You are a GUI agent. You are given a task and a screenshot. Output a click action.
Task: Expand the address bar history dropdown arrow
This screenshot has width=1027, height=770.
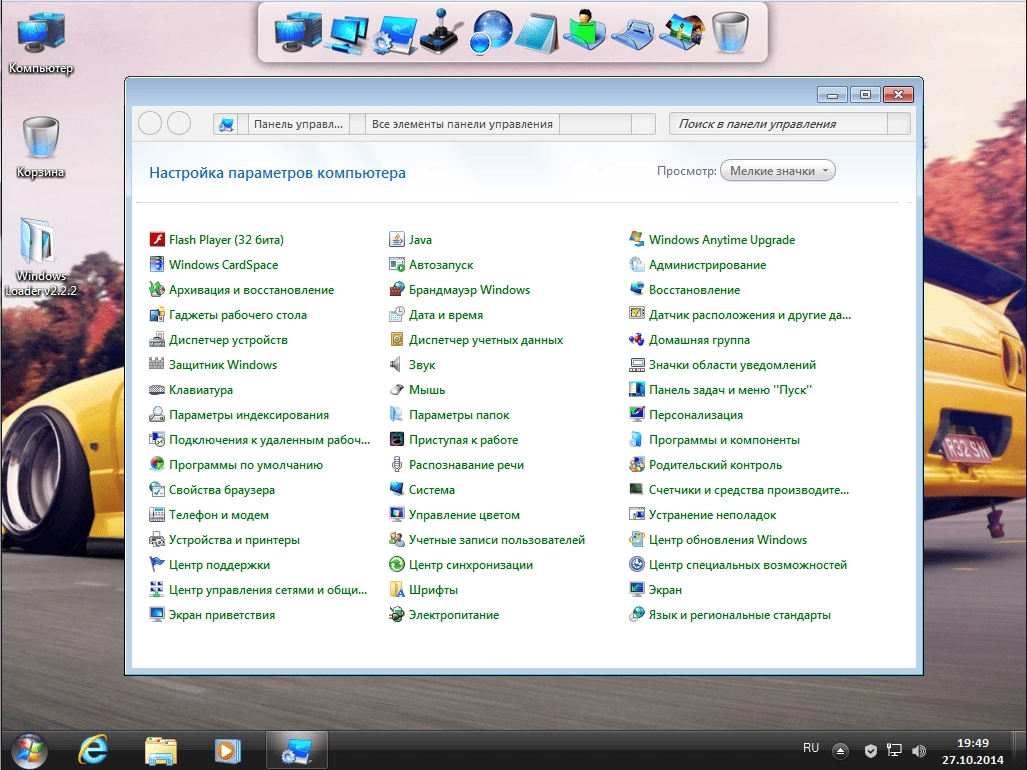coord(643,124)
